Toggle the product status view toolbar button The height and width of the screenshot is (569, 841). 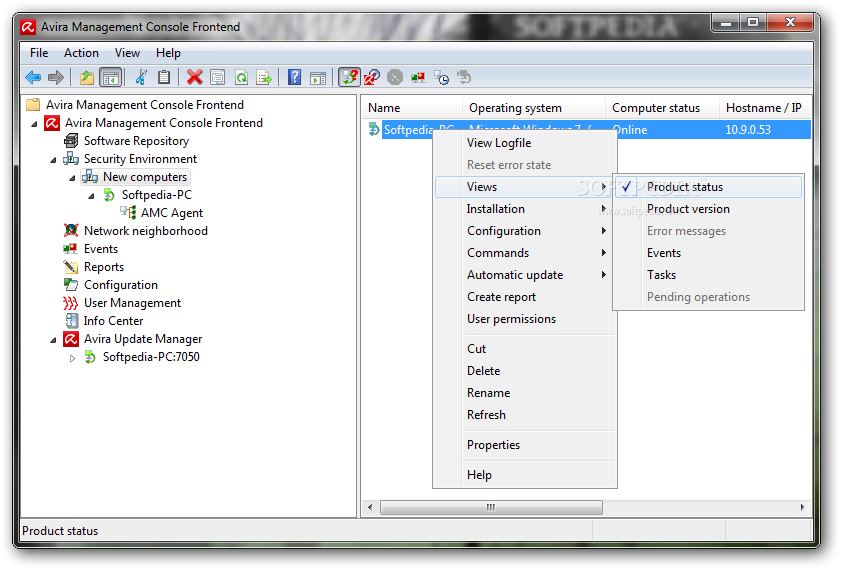(350, 77)
